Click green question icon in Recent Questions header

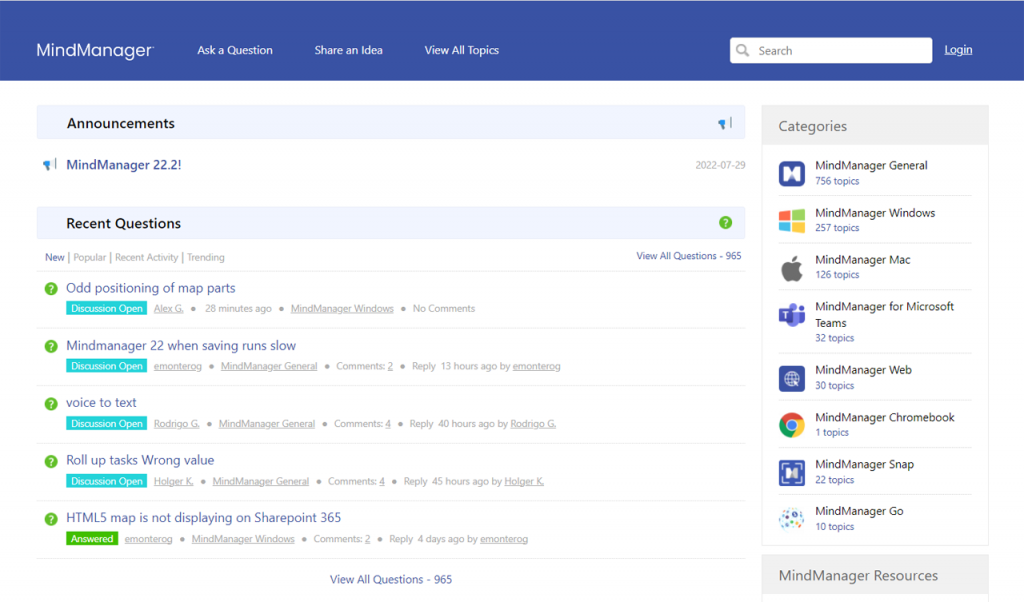(x=725, y=223)
